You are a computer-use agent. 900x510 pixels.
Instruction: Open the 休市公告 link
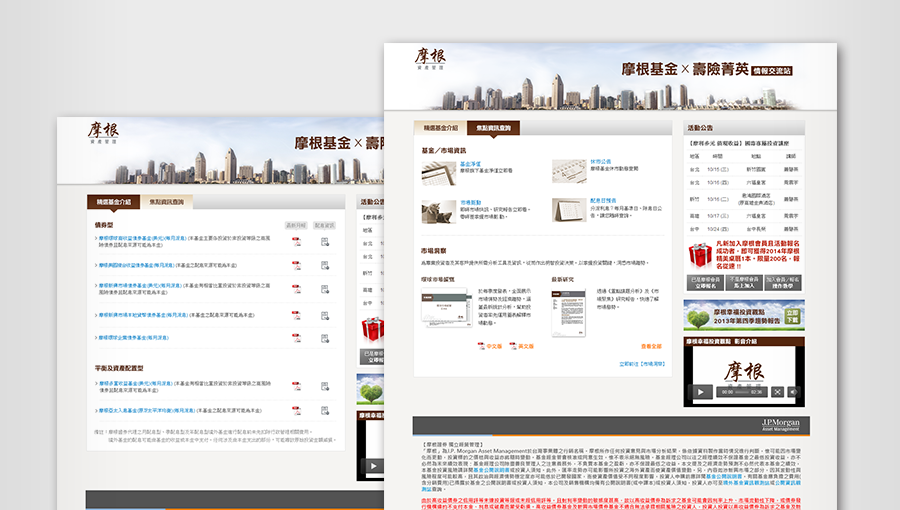click(600, 162)
